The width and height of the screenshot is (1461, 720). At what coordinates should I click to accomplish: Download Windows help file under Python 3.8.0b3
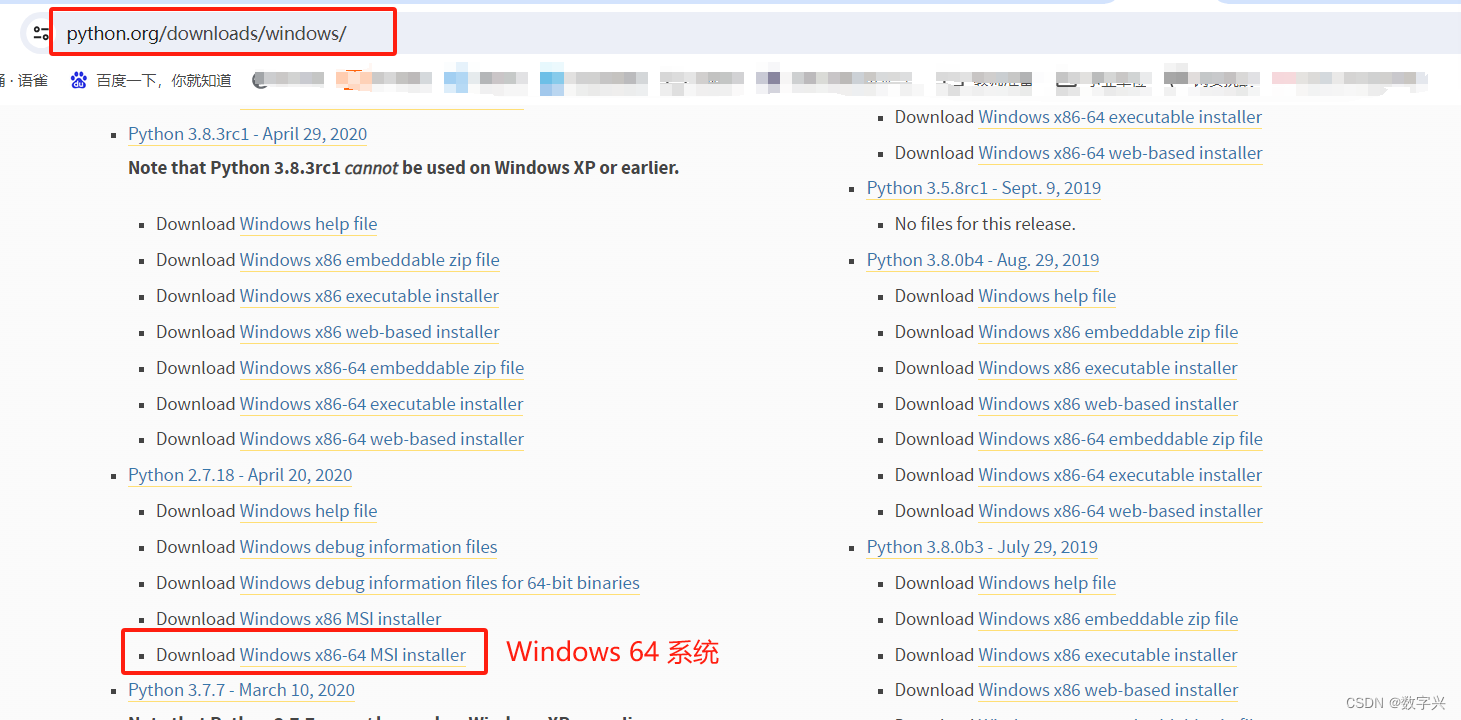click(1047, 583)
